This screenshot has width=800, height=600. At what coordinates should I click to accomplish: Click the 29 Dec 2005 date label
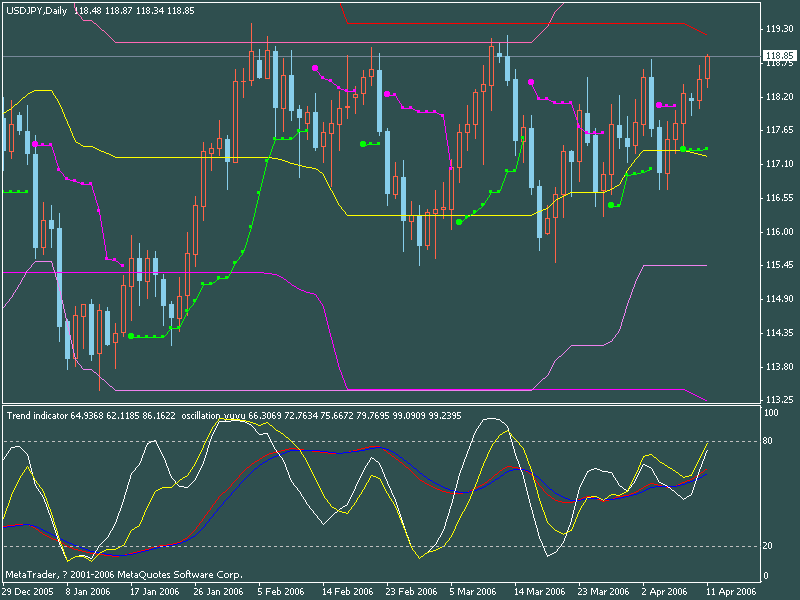pyautogui.click(x=29, y=591)
